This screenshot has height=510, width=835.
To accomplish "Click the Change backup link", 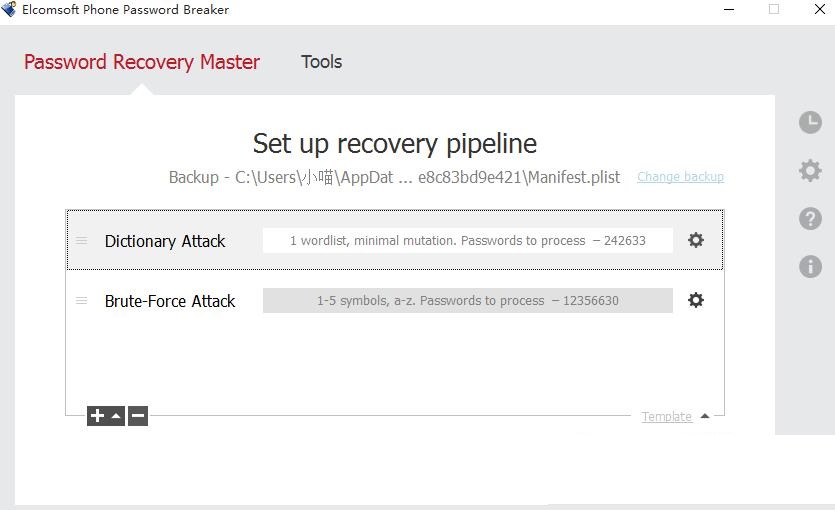I will tap(680, 177).
